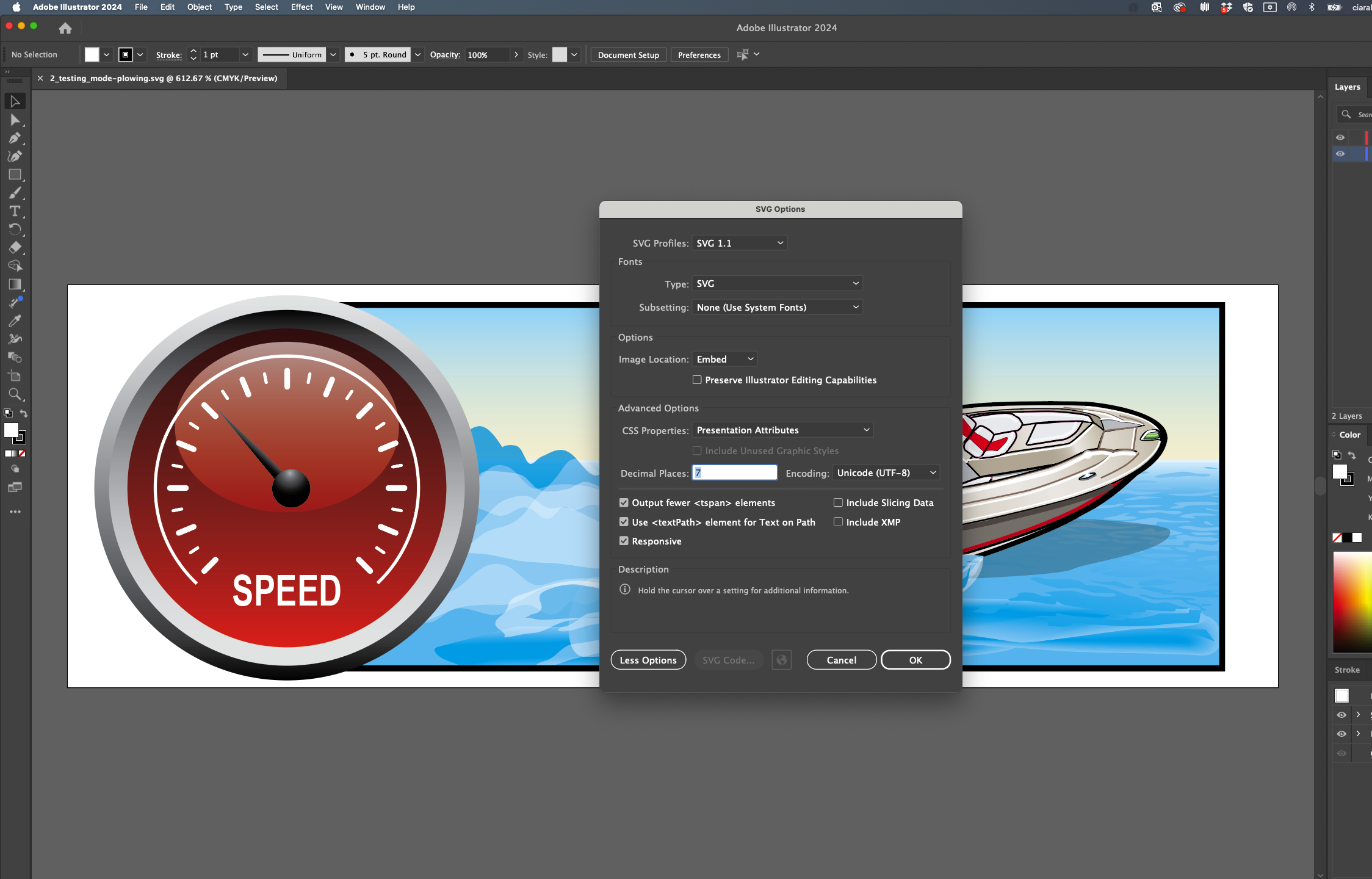Viewport: 1372px width, 879px height.
Task: Hide the top layer in the Layers panel
Action: (1340, 137)
